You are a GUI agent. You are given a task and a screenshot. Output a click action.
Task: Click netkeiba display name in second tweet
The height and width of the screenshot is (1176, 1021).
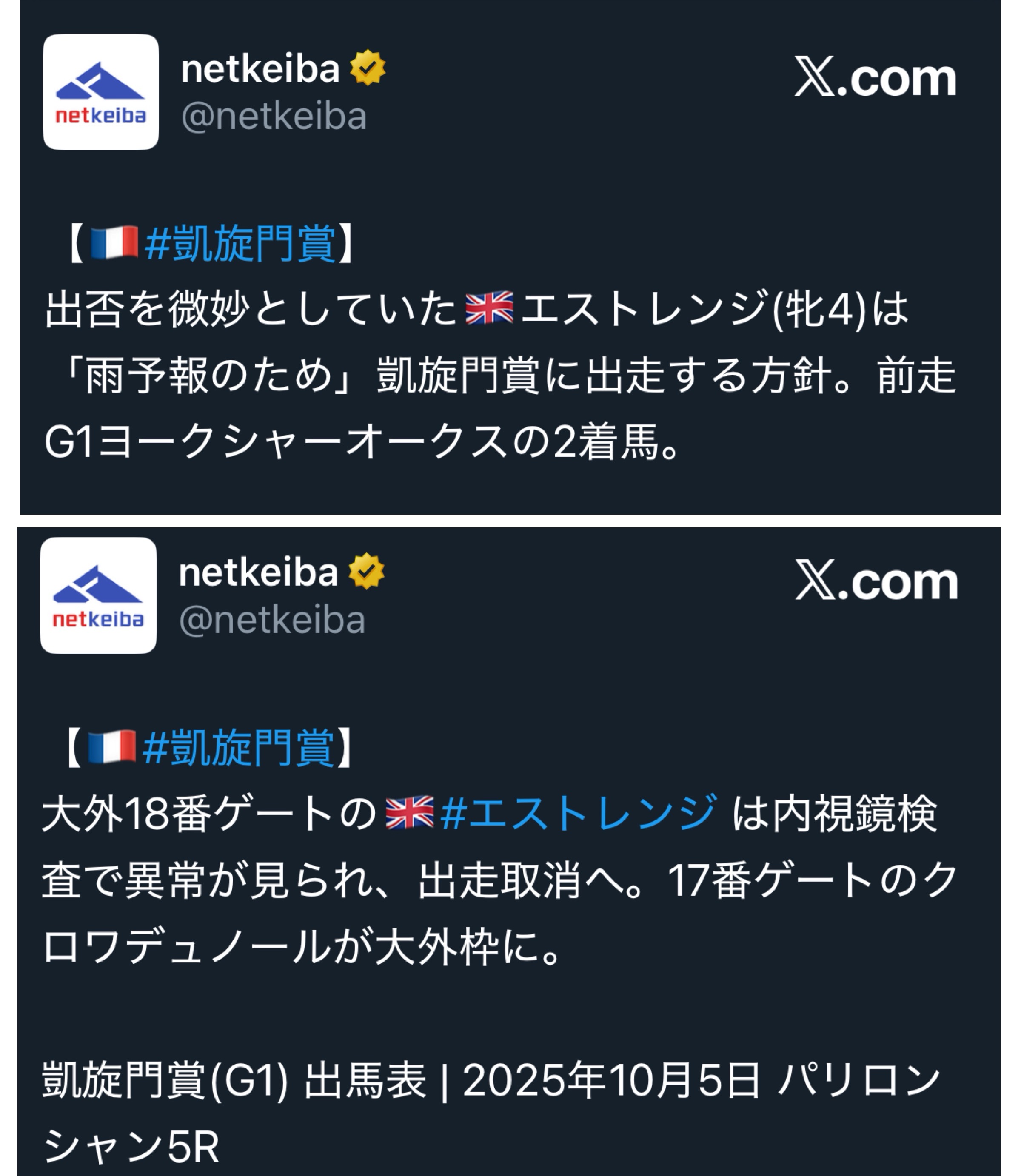(258, 572)
